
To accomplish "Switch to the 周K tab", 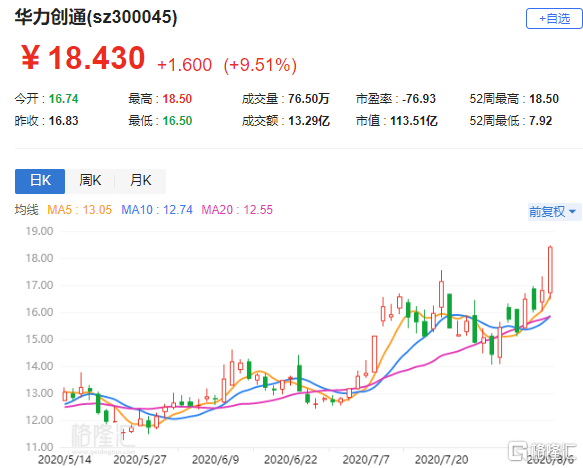I will [x=90, y=181].
